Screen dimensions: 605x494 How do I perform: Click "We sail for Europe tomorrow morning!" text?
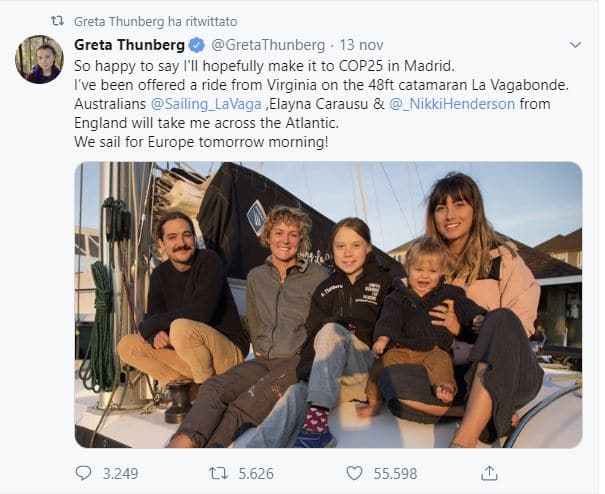[201, 141]
